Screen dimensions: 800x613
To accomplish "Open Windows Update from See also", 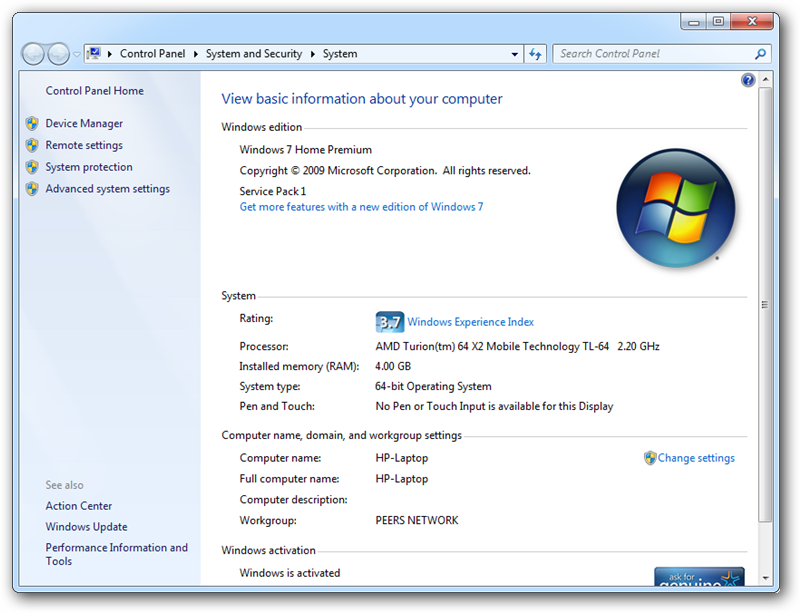I will (85, 526).
